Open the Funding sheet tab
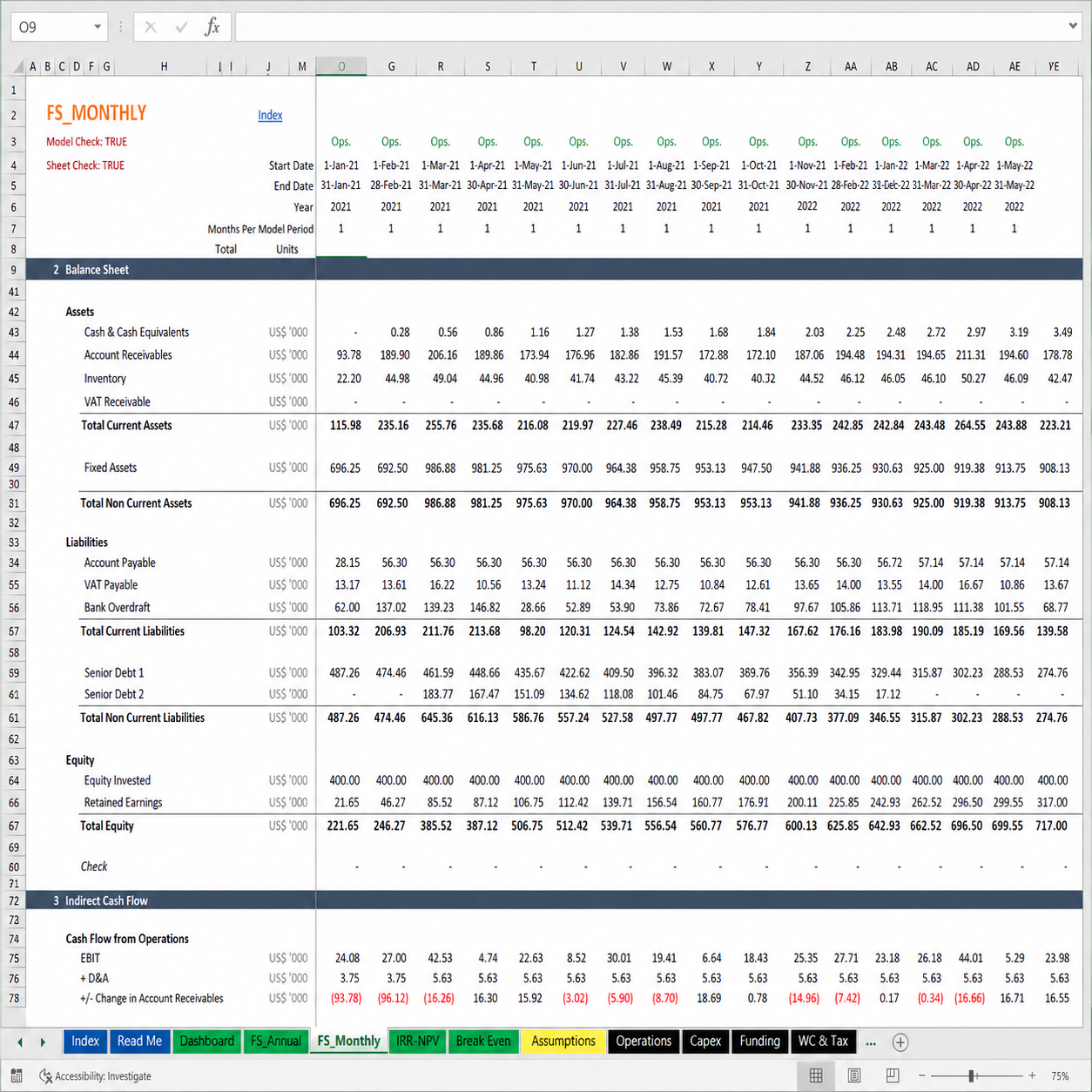 click(x=759, y=1041)
